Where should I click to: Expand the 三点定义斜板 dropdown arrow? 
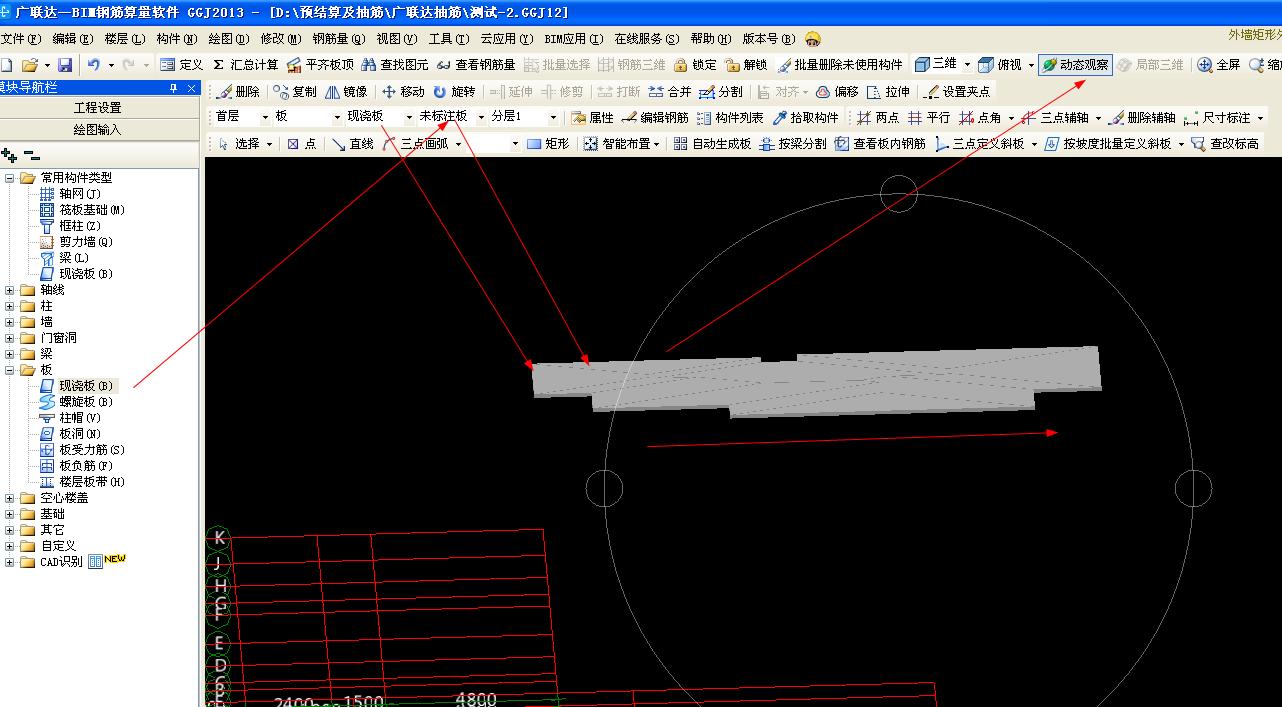click(1034, 144)
